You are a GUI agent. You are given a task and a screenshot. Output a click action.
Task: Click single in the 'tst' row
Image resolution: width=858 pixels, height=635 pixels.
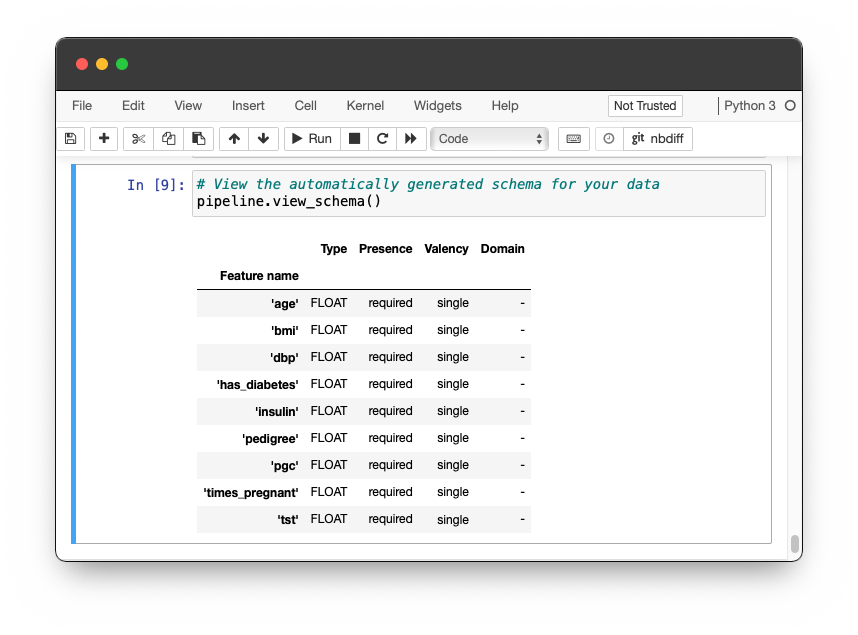tap(453, 519)
